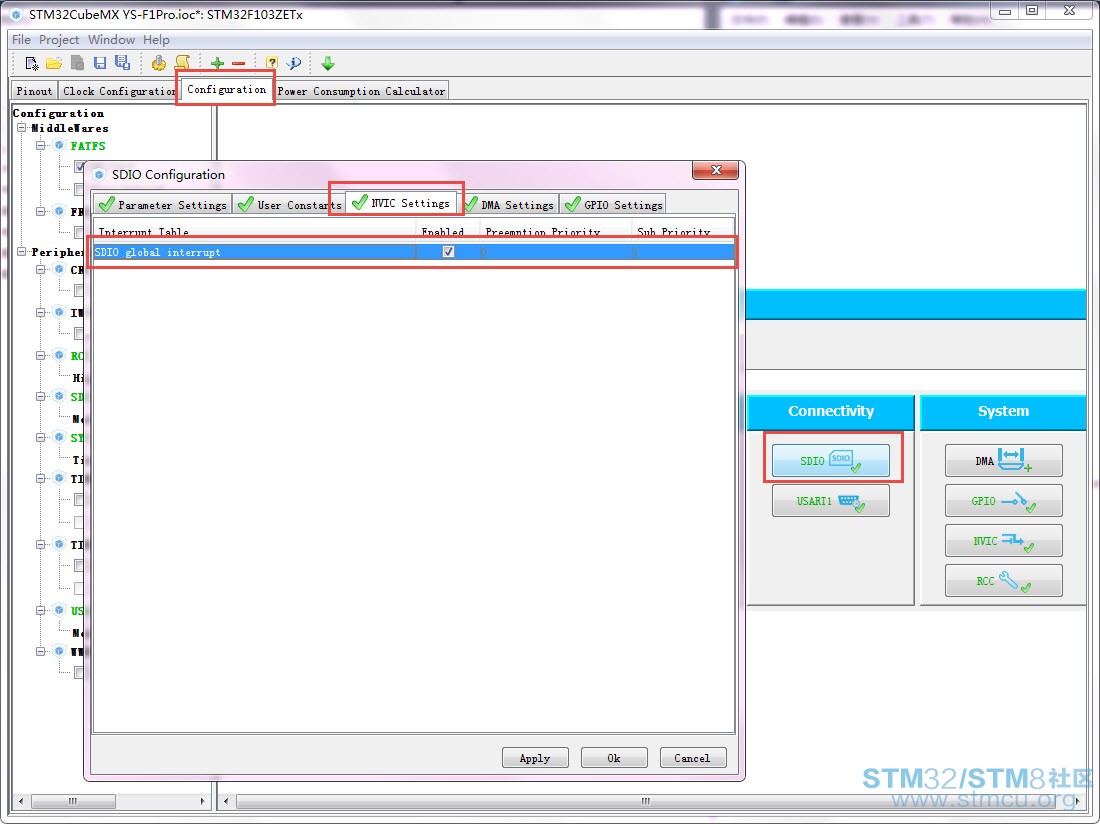Collapse the green US peripheral node
This screenshot has width=1100, height=824.
point(41,610)
